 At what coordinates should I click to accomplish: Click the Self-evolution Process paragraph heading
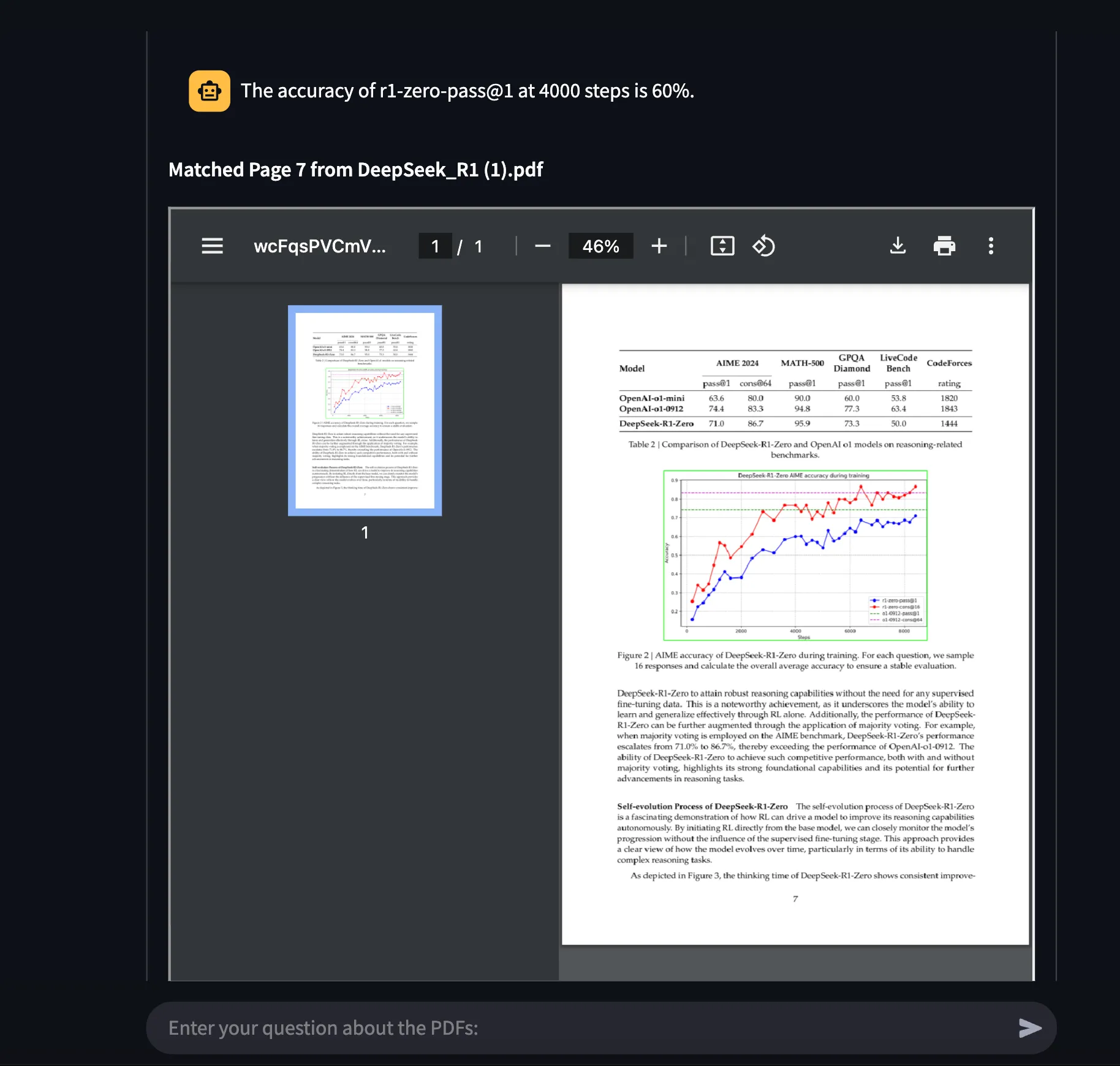(702, 806)
